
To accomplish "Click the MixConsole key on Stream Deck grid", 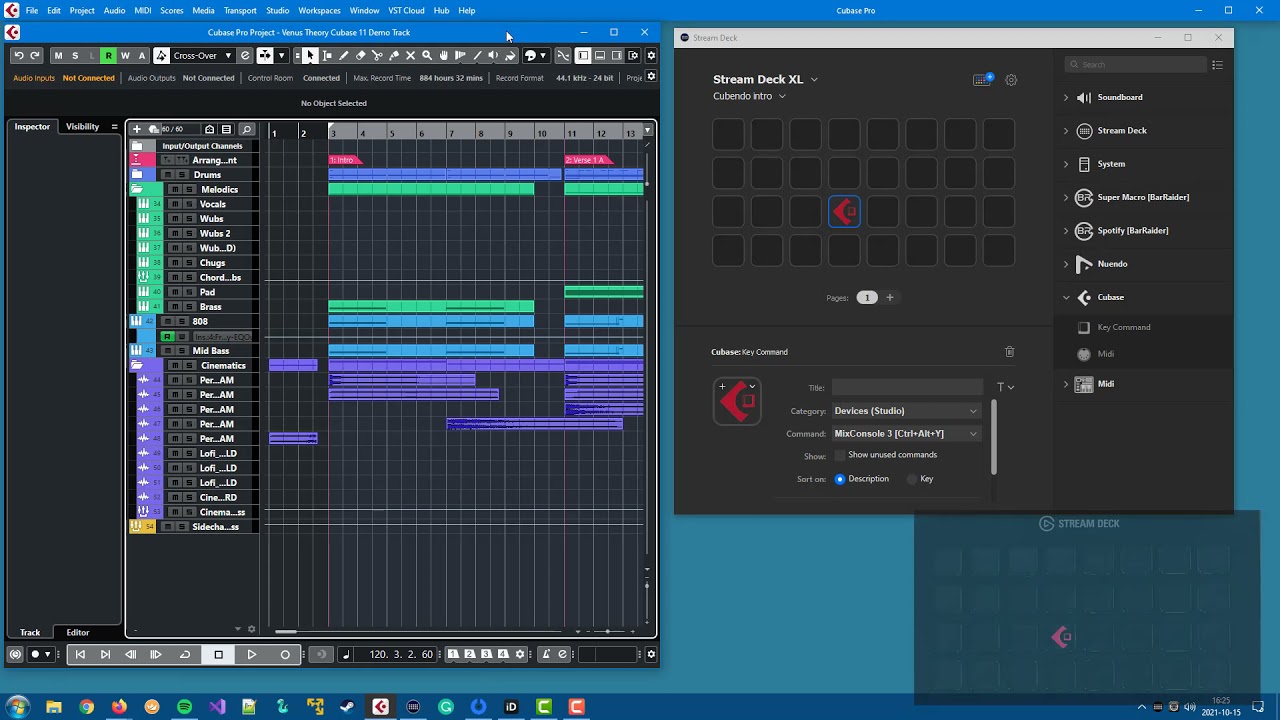I will (x=844, y=212).
